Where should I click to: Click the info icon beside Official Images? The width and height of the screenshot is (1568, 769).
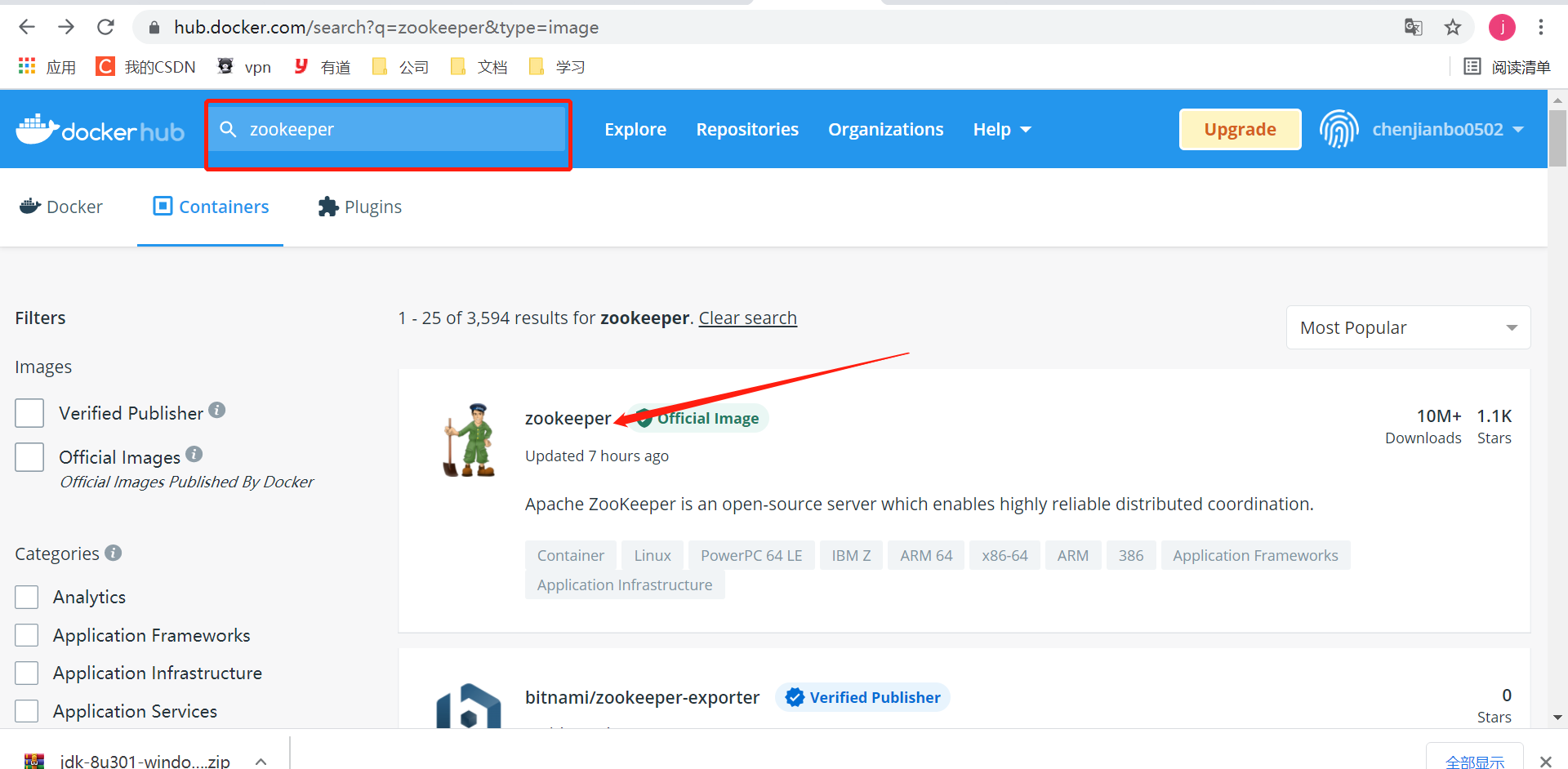[194, 452]
